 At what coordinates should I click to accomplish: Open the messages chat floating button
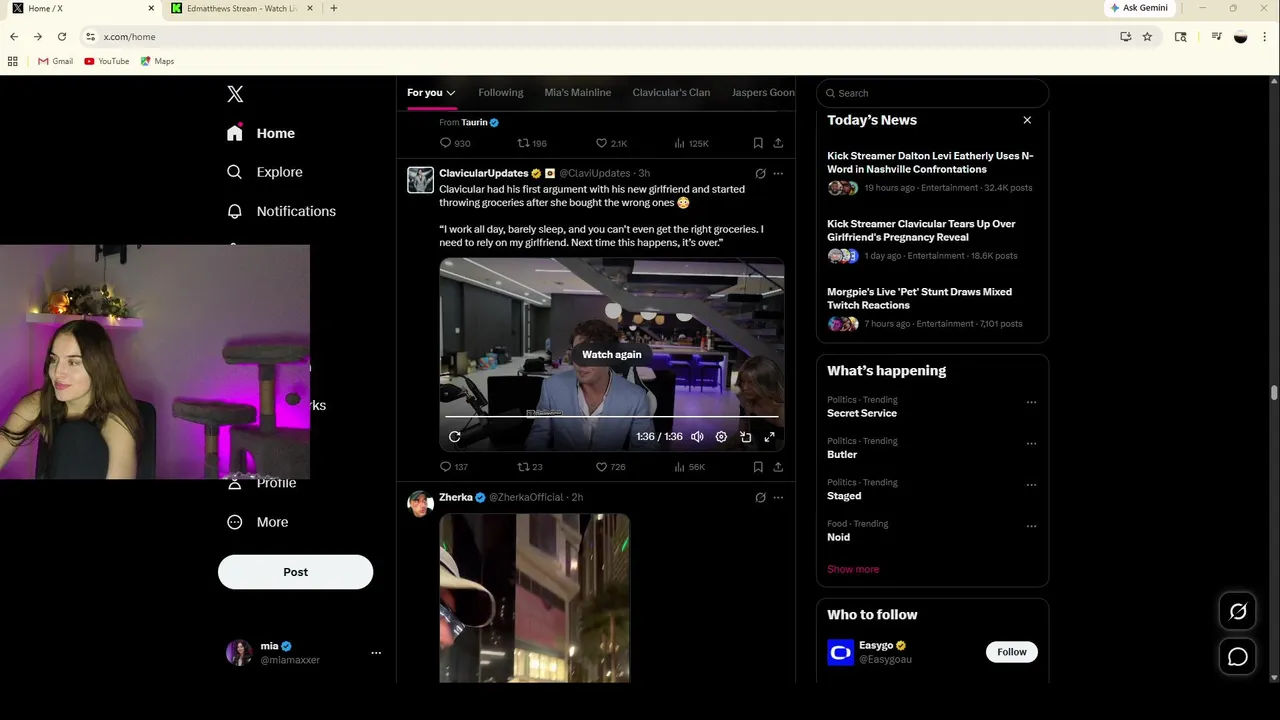[x=1238, y=657]
